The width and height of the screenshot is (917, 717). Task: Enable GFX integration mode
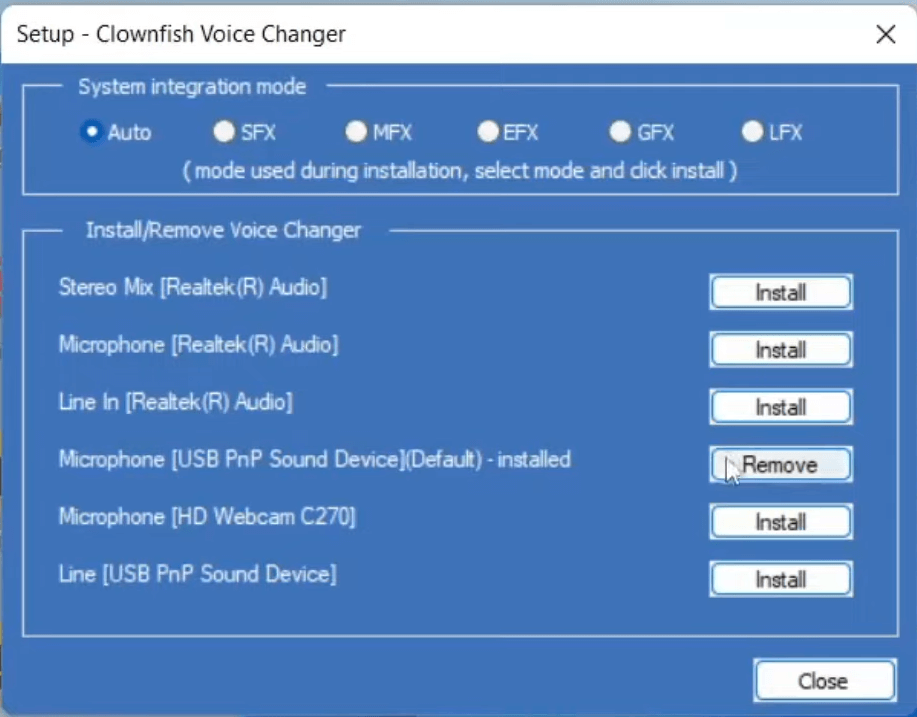(620, 132)
